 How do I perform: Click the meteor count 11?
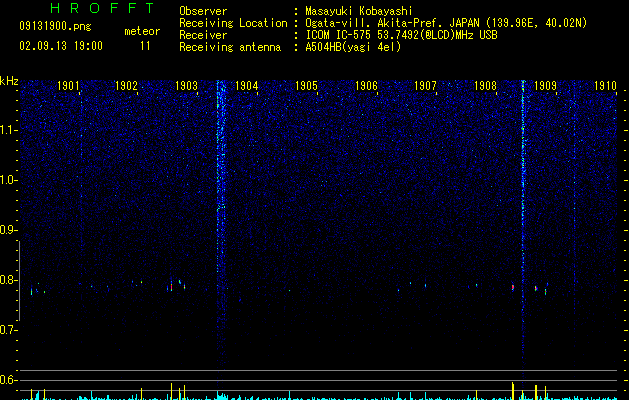[145, 46]
